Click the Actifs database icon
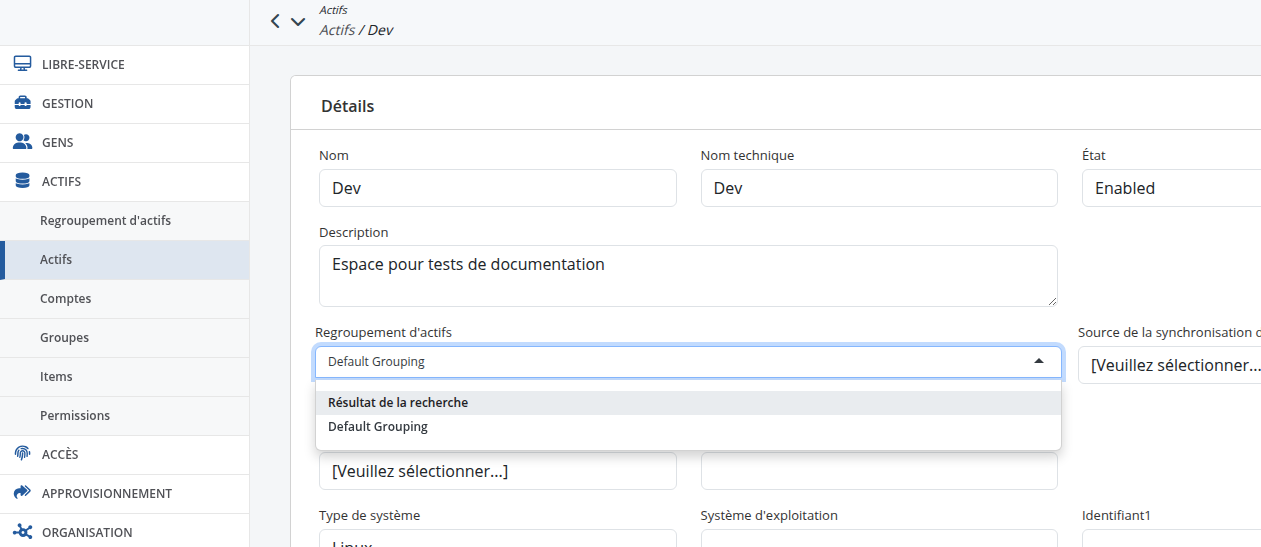This screenshot has width=1261, height=547. (x=22, y=181)
